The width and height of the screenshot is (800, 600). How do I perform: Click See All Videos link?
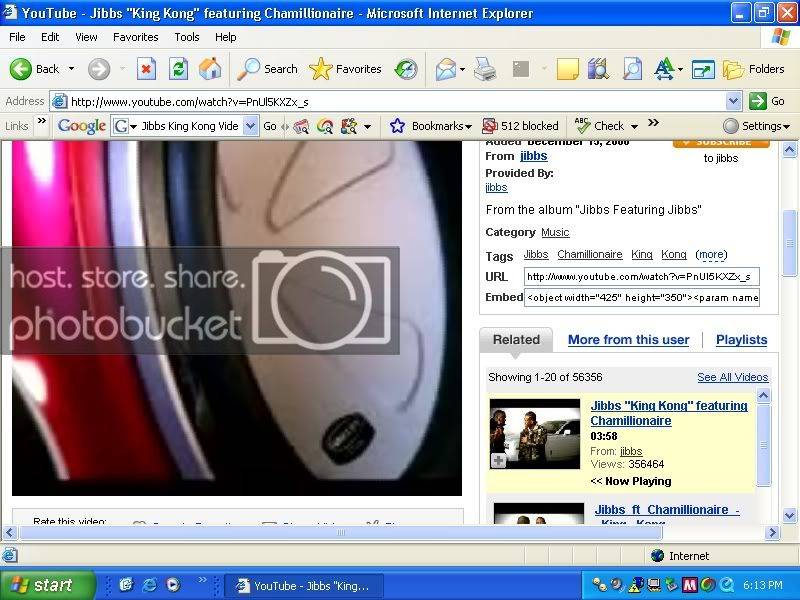[x=733, y=377]
